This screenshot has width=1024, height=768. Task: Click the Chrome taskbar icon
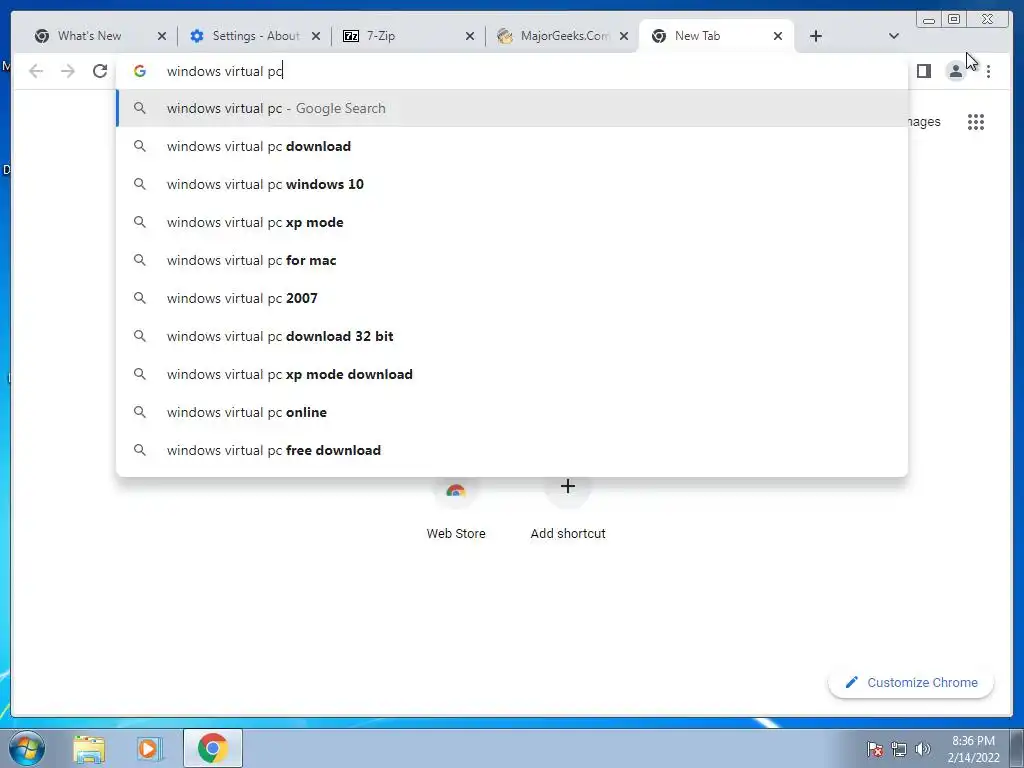213,748
